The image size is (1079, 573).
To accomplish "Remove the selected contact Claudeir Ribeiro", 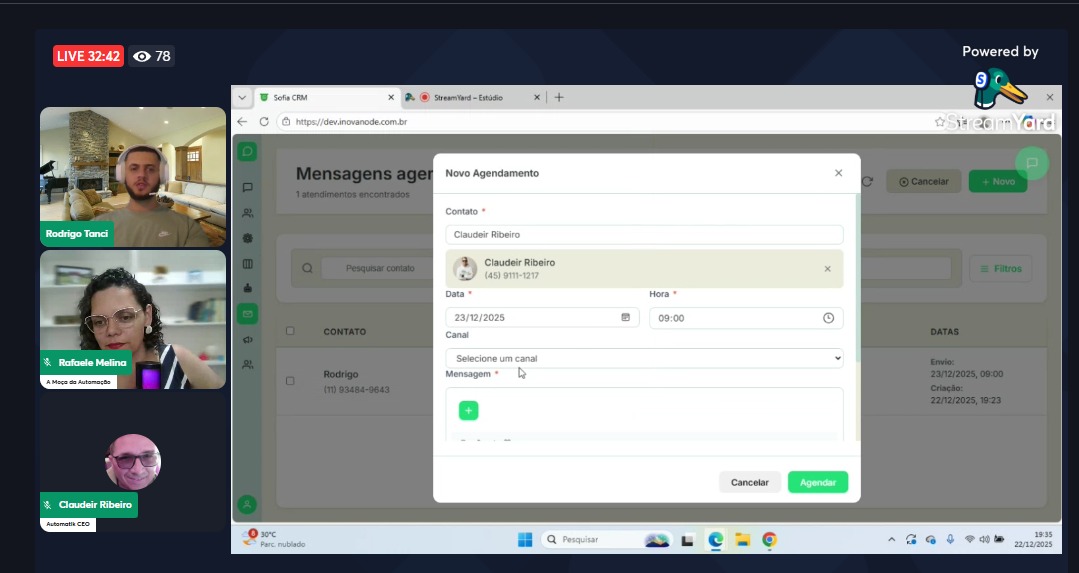I will point(827,269).
